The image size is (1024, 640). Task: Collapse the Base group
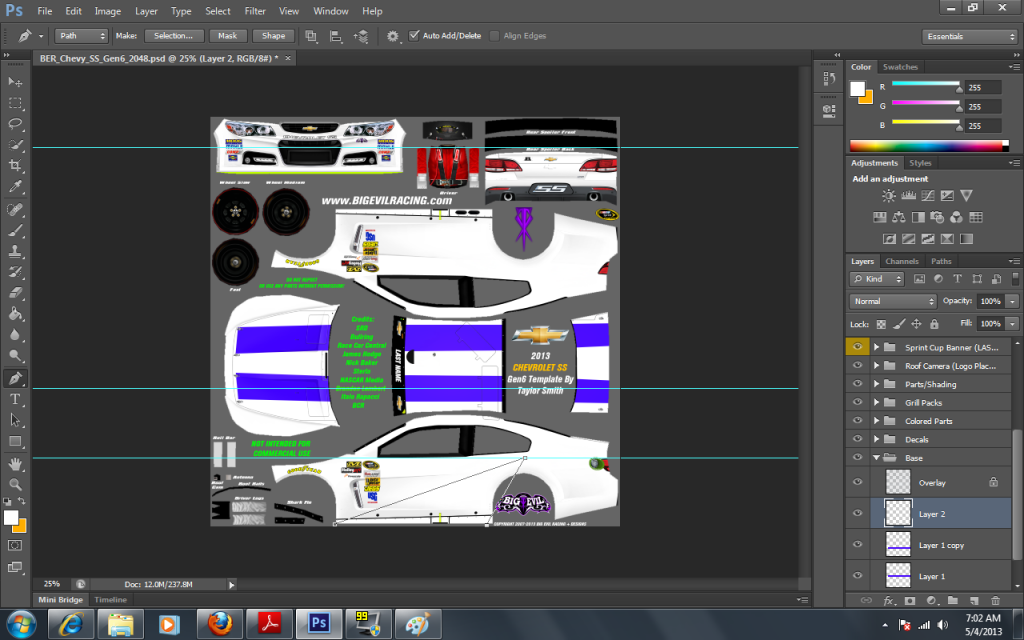tap(876, 457)
